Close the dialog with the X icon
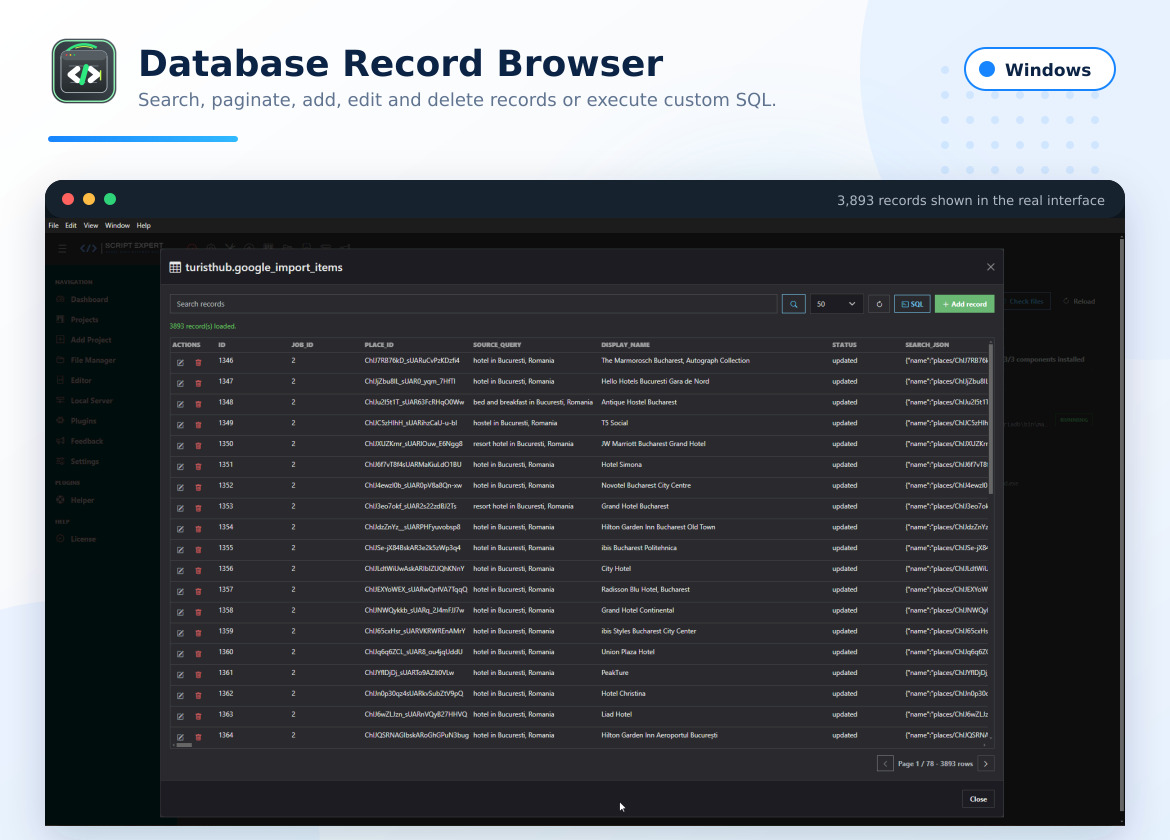Screen dimensions: 1170x840 click(x=990, y=267)
